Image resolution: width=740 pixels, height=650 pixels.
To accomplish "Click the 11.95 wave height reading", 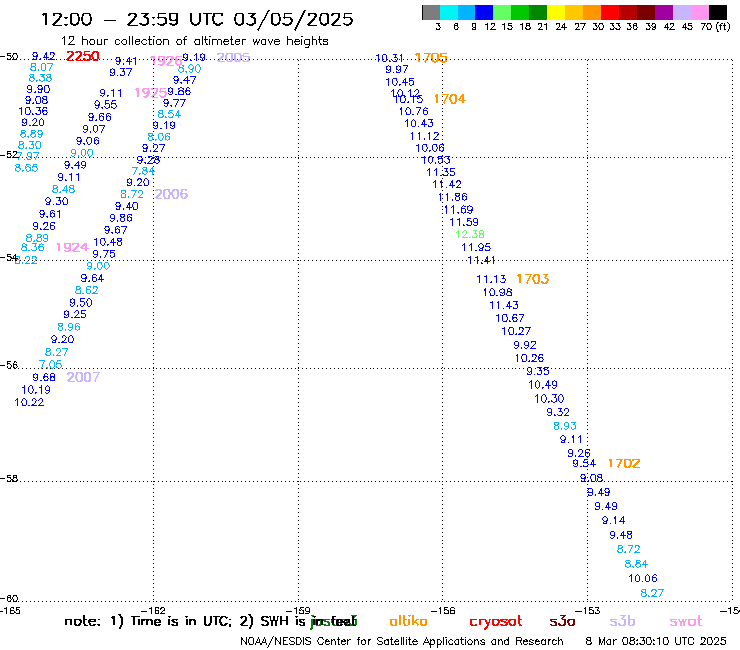I will click(476, 247).
